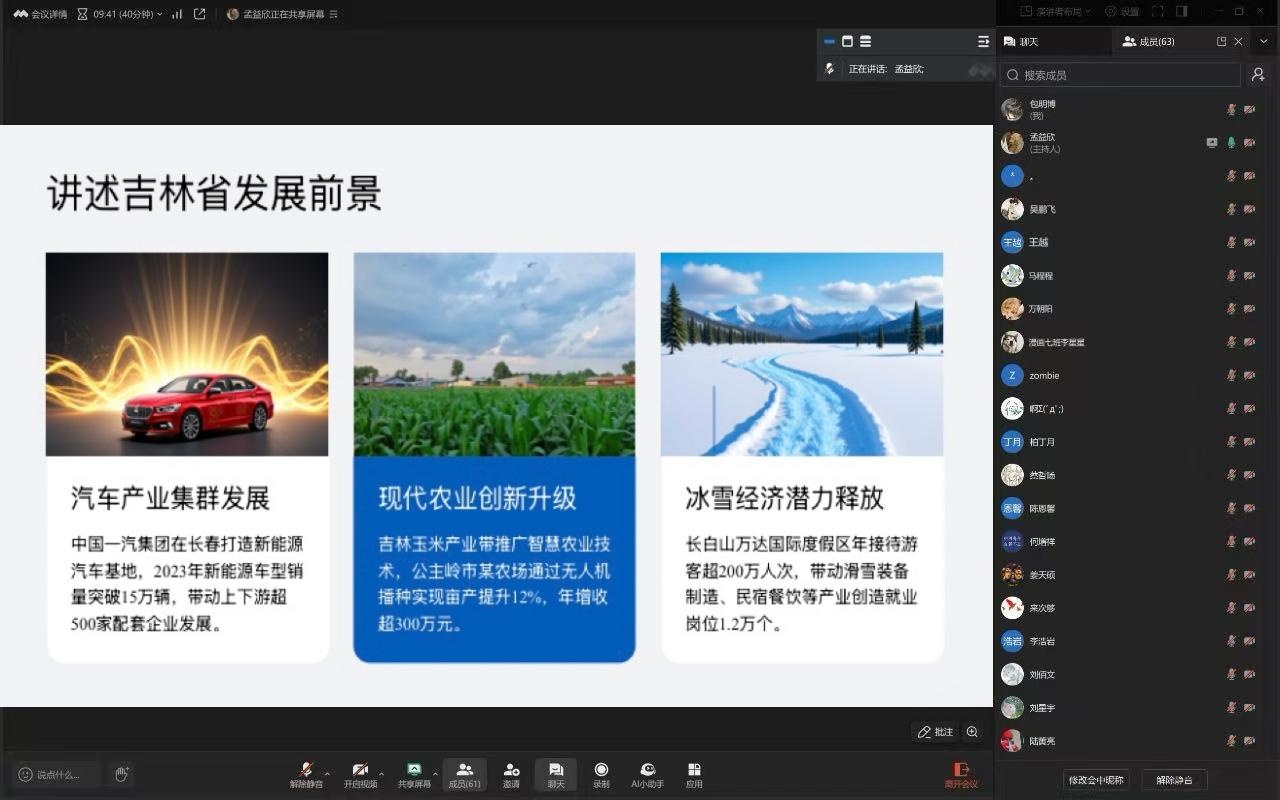Switch speaker strip to minimized bar view

(x=829, y=41)
